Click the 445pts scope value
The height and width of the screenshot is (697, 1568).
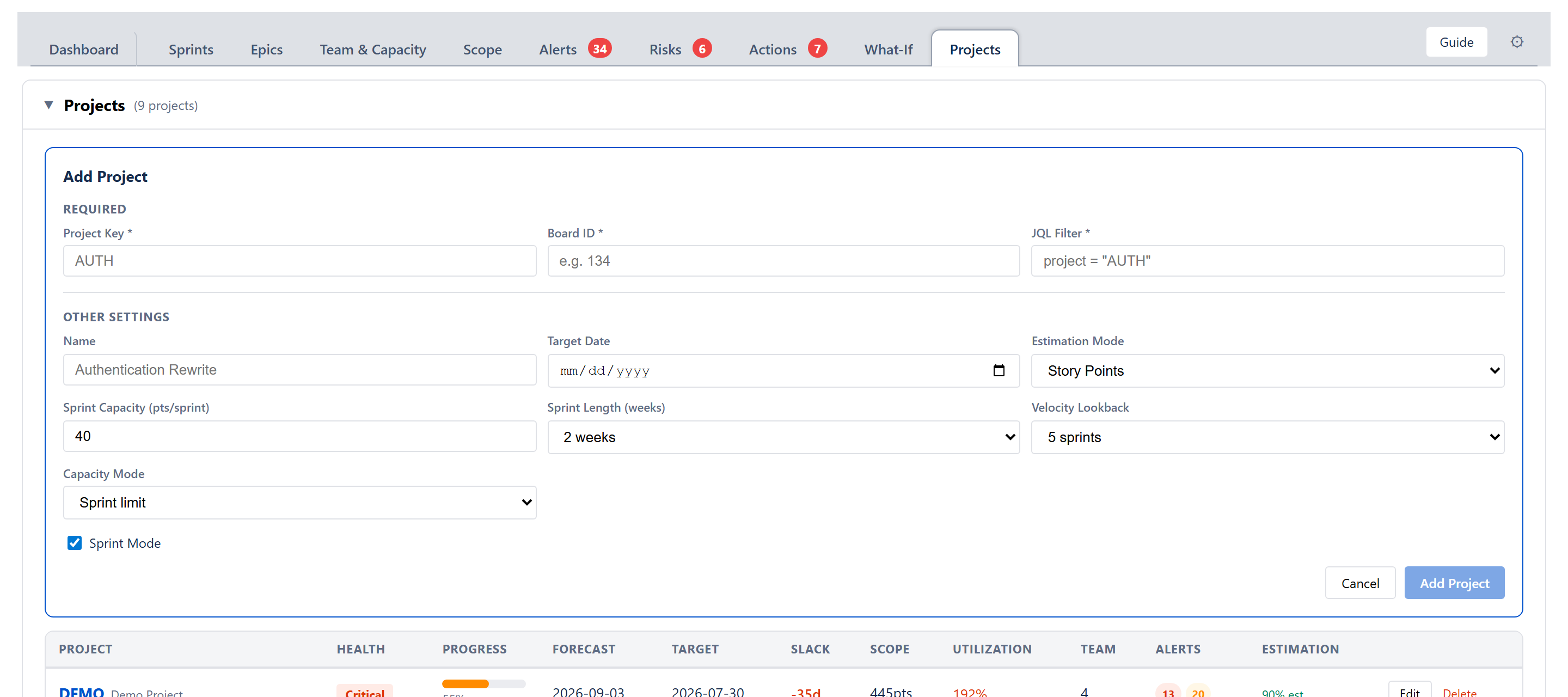click(891, 692)
